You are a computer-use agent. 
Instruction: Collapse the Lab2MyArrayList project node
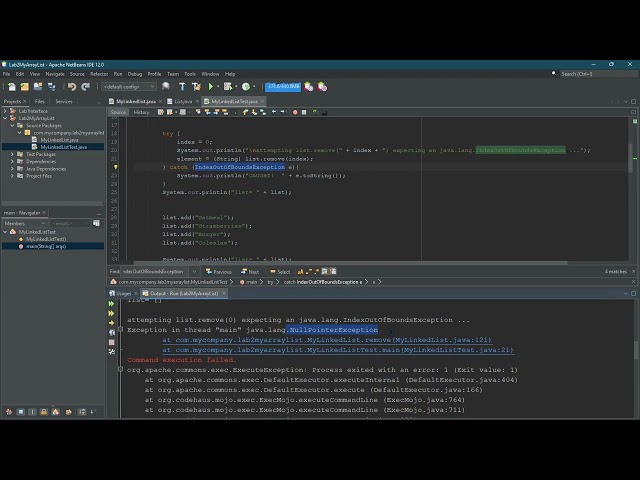[5, 118]
